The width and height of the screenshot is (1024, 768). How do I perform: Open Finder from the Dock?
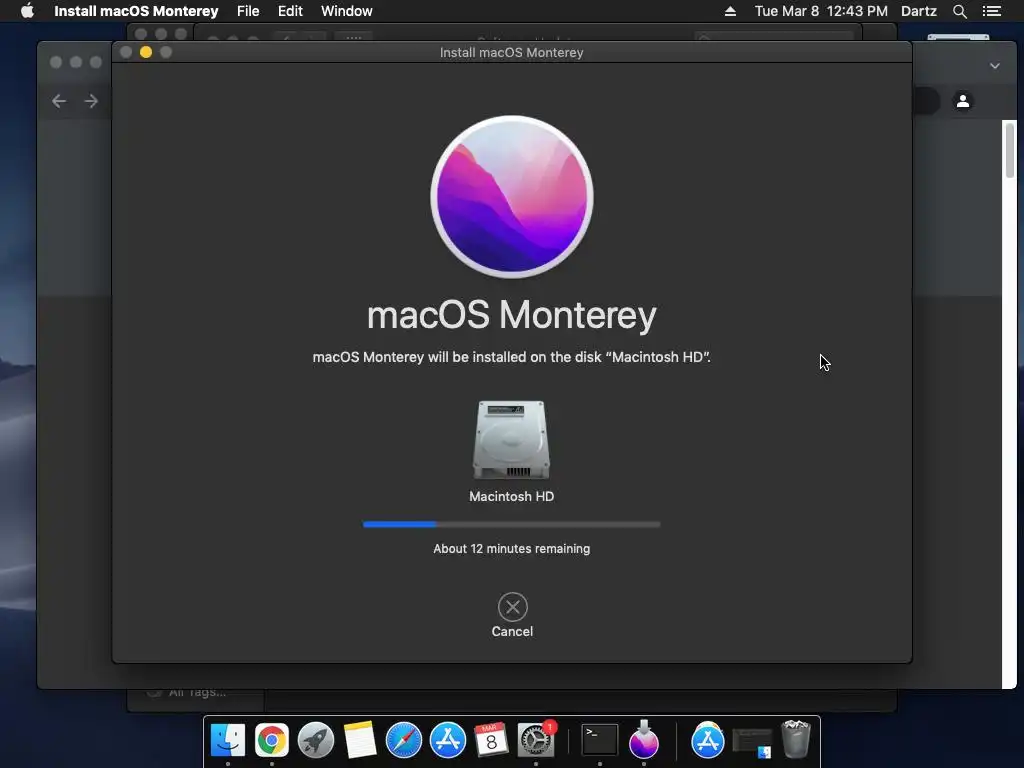click(x=228, y=740)
